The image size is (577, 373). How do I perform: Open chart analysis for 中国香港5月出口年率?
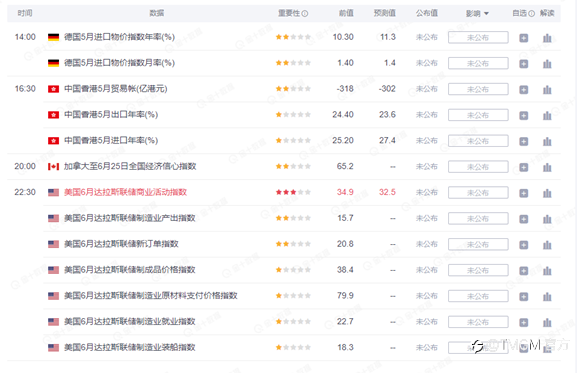tap(547, 116)
